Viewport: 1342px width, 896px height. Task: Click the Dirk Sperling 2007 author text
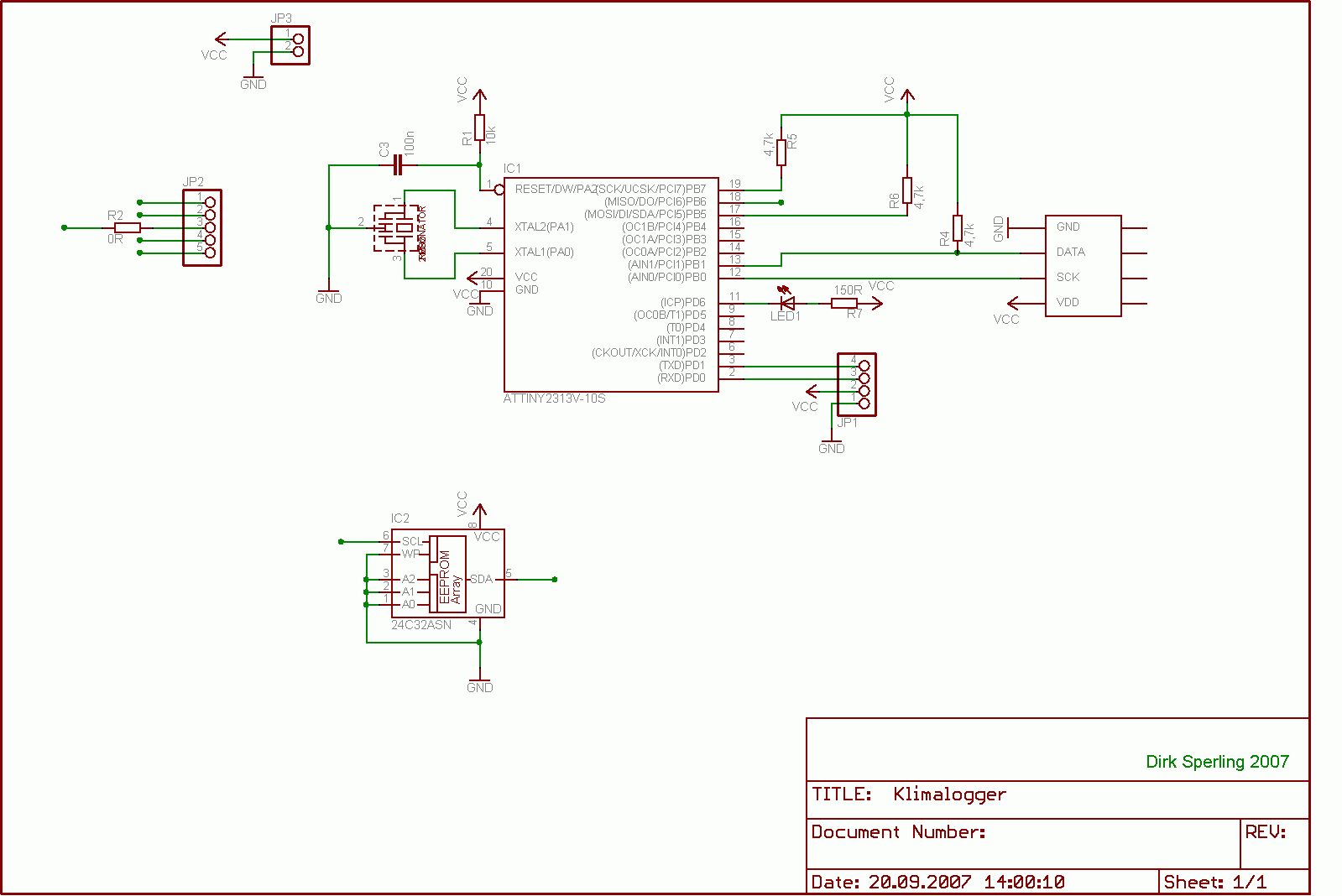point(1217,762)
